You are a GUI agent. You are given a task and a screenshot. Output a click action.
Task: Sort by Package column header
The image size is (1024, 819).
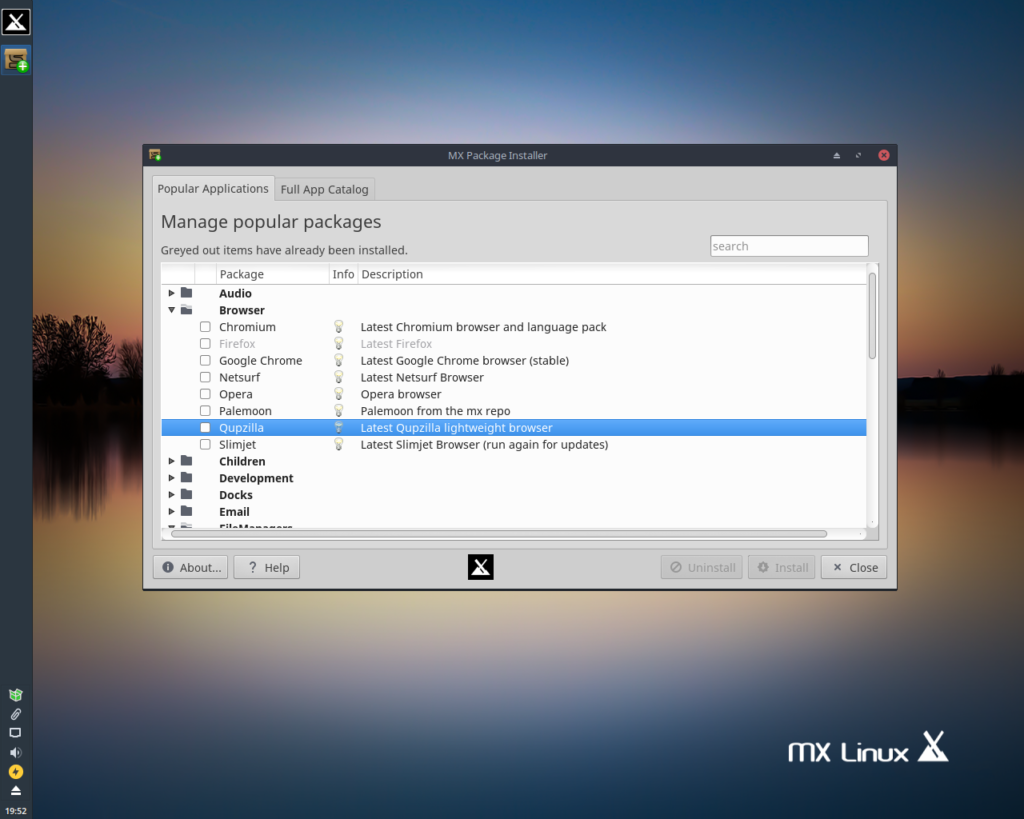tap(272, 274)
